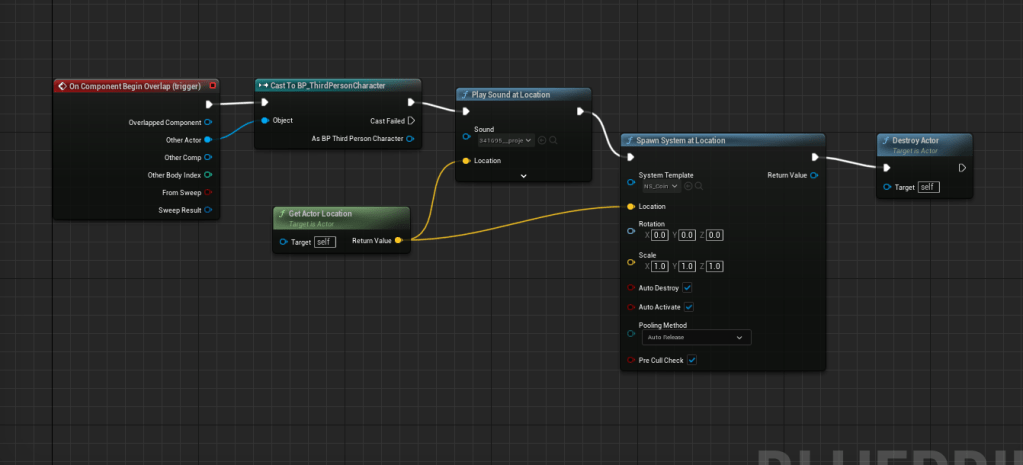Viewport: 1023px width, 465px height.
Task: Click the Scale Z value field
Action: click(715, 266)
